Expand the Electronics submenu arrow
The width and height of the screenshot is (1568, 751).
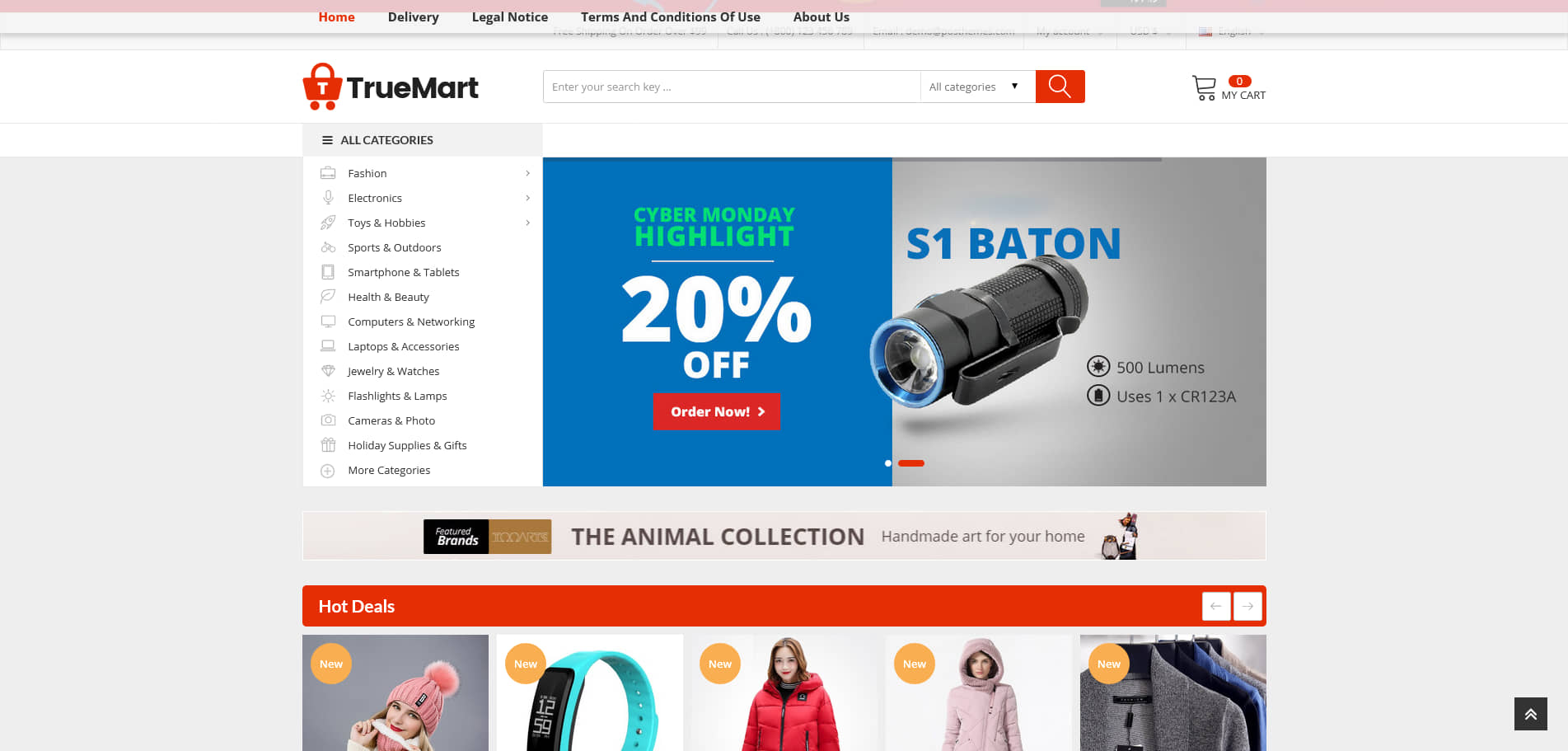[527, 198]
